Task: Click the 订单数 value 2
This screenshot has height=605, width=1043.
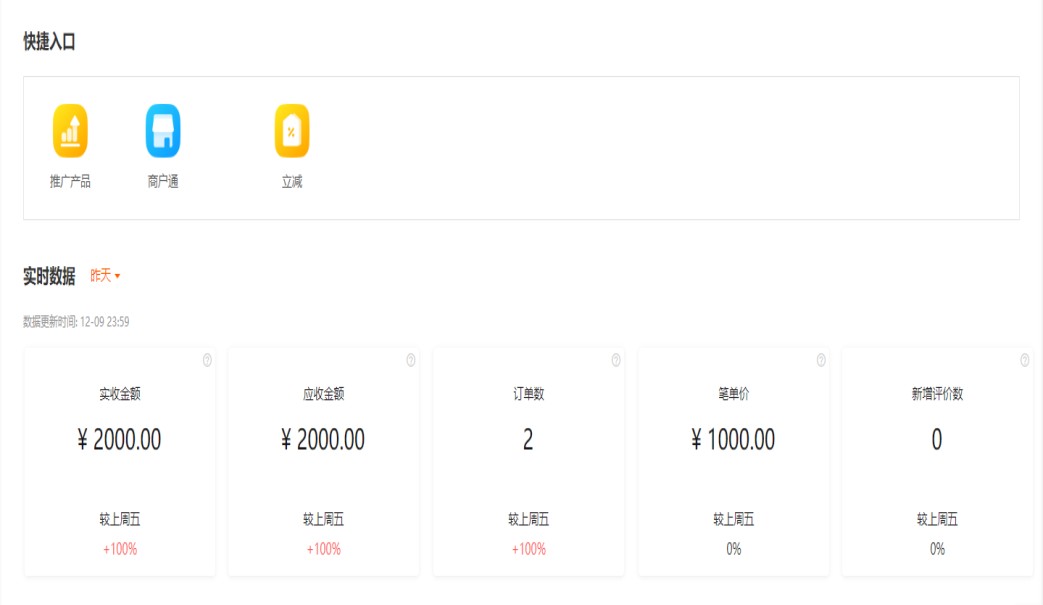Action: 528,440
